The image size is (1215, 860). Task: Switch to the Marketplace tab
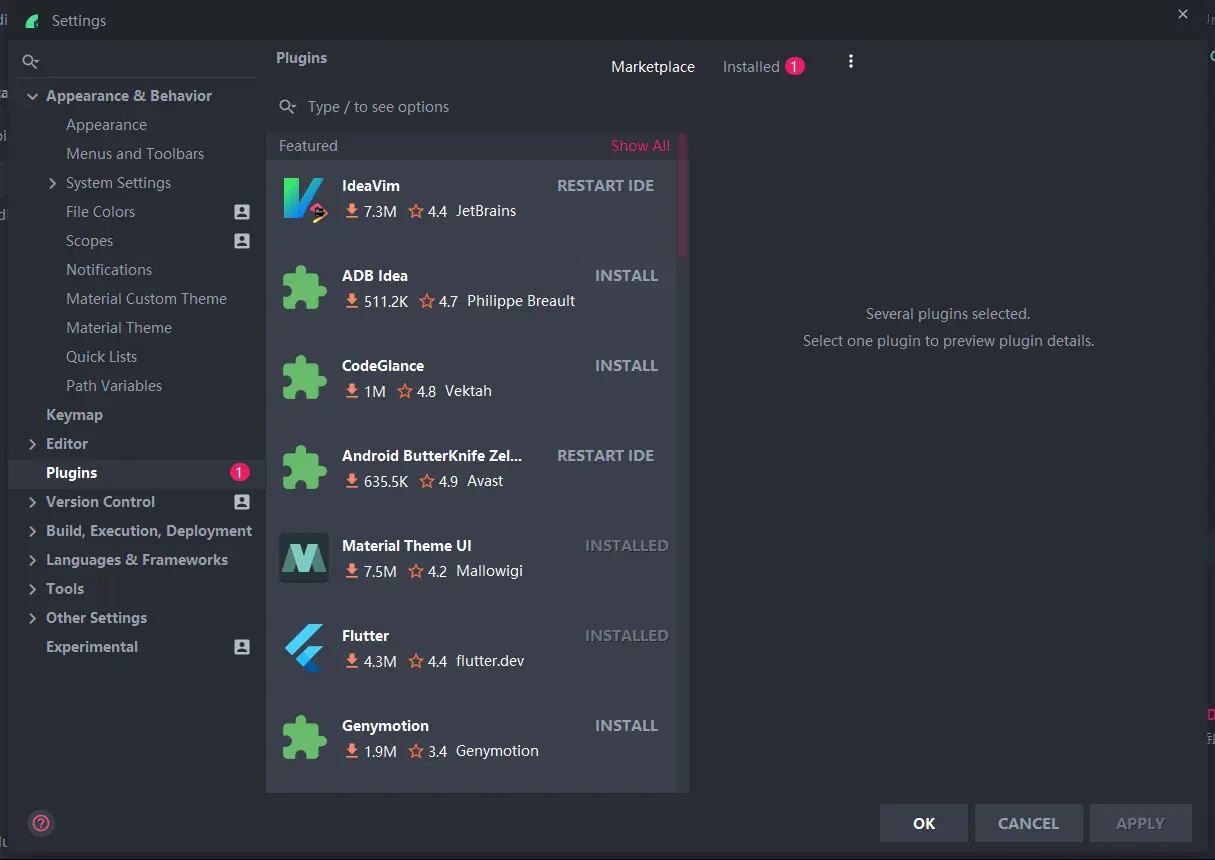[x=653, y=67]
